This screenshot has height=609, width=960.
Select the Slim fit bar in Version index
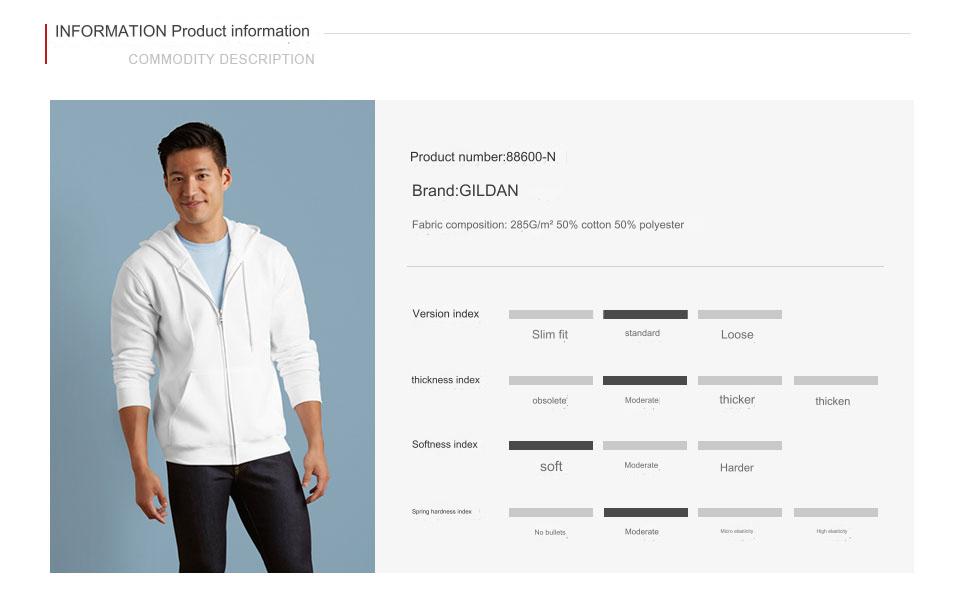550,314
